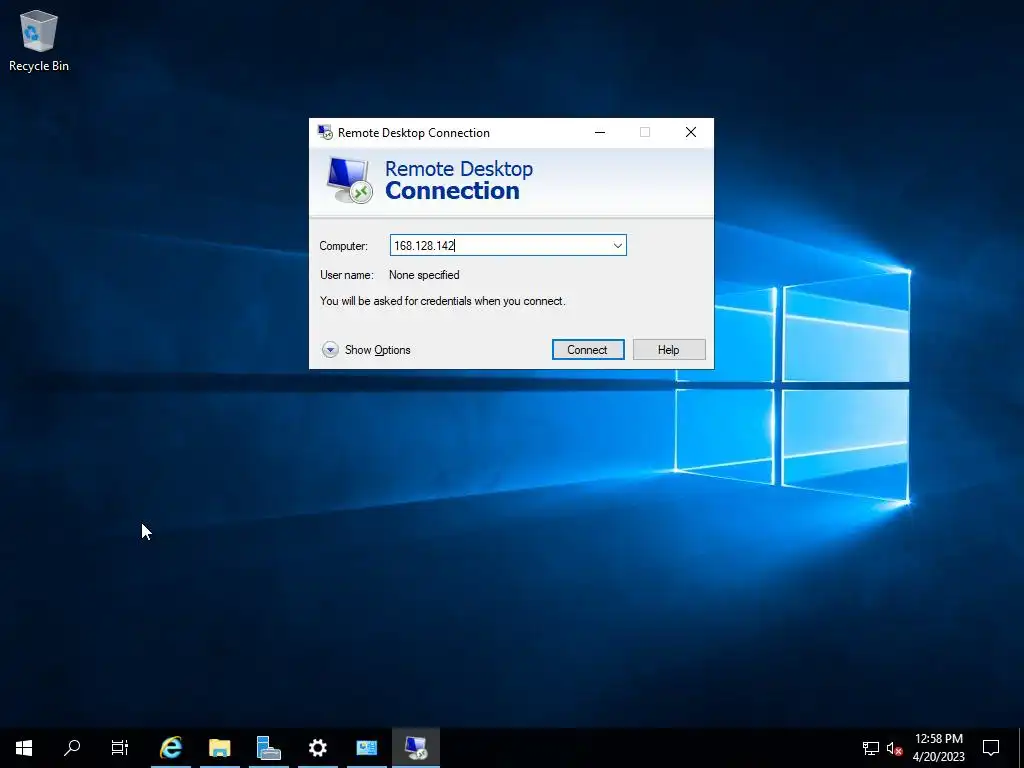Open taskbar Search

[x=72, y=748]
